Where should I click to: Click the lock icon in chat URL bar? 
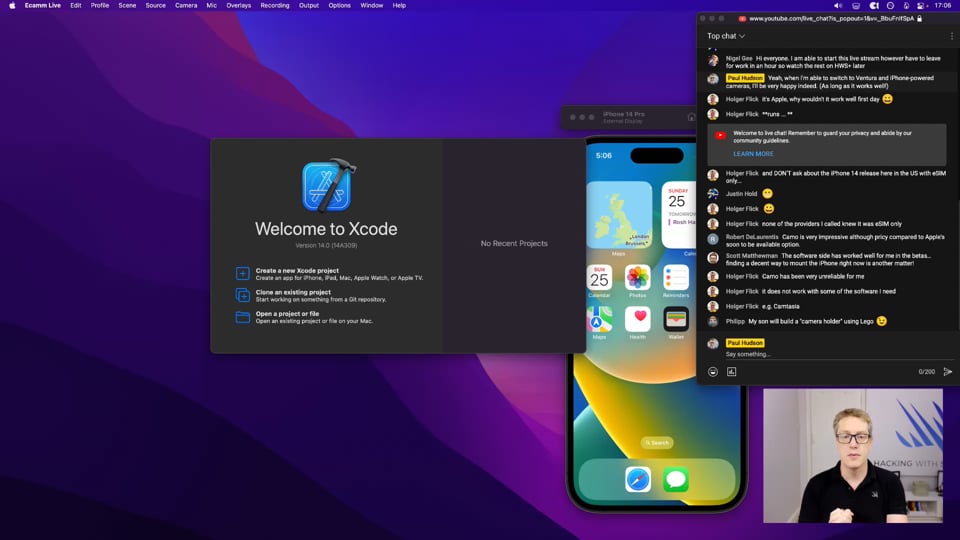[919, 19]
